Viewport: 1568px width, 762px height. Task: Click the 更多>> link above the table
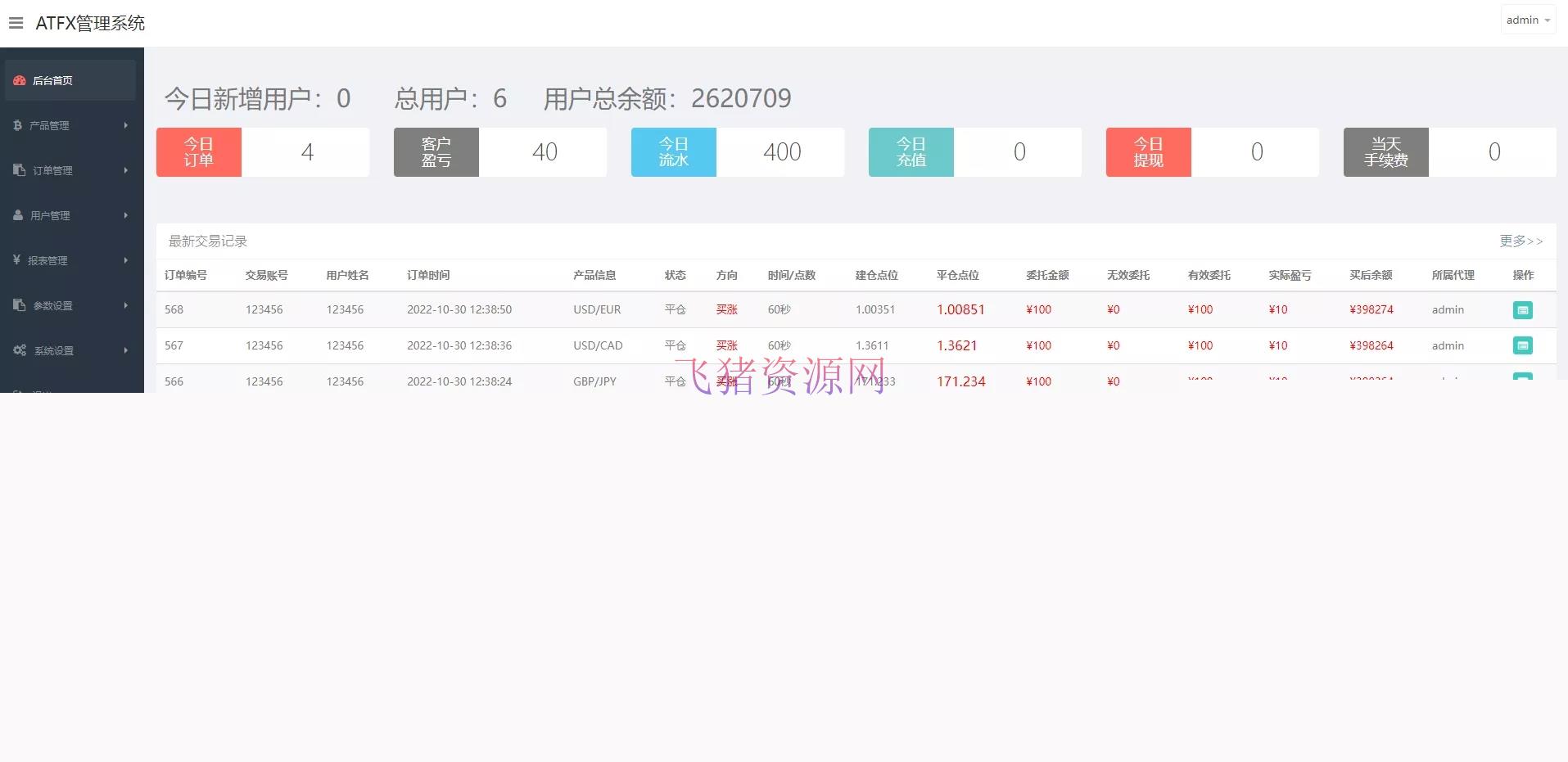pos(1521,241)
